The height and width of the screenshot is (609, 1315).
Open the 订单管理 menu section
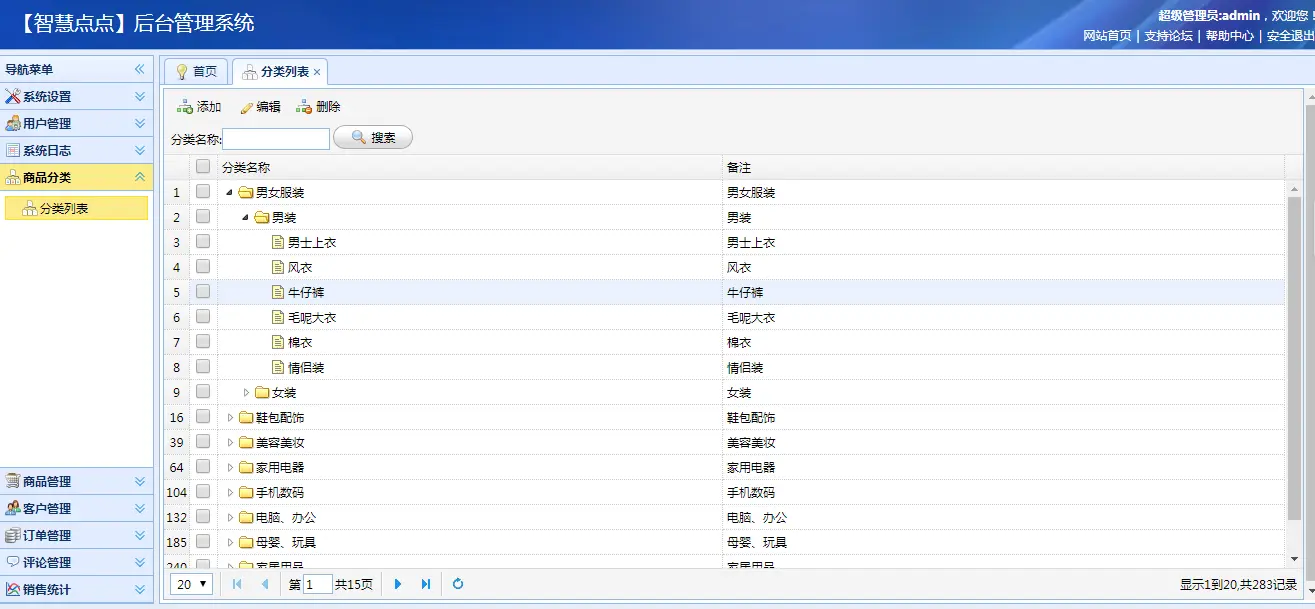click(x=76, y=536)
